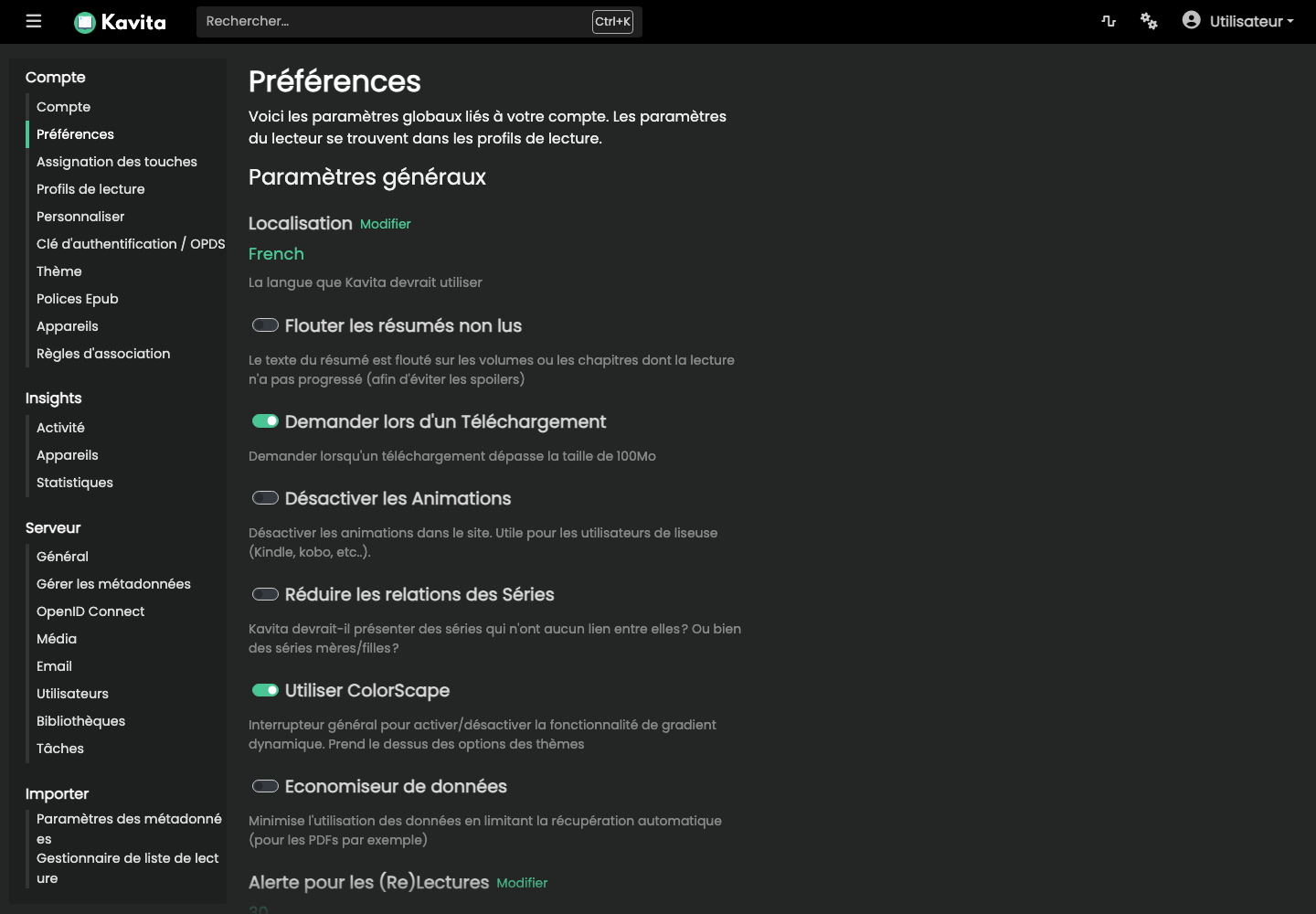Image resolution: width=1316 pixels, height=914 pixels.
Task: Click the Kavita logo icon
Action: pyautogui.click(x=85, y=22)
